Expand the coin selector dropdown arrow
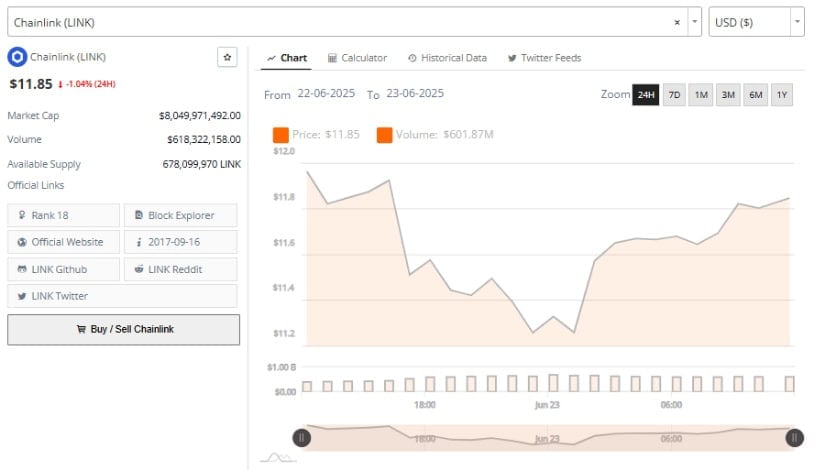Viewport: 825px width, 470px height. (x=695, y=22)
